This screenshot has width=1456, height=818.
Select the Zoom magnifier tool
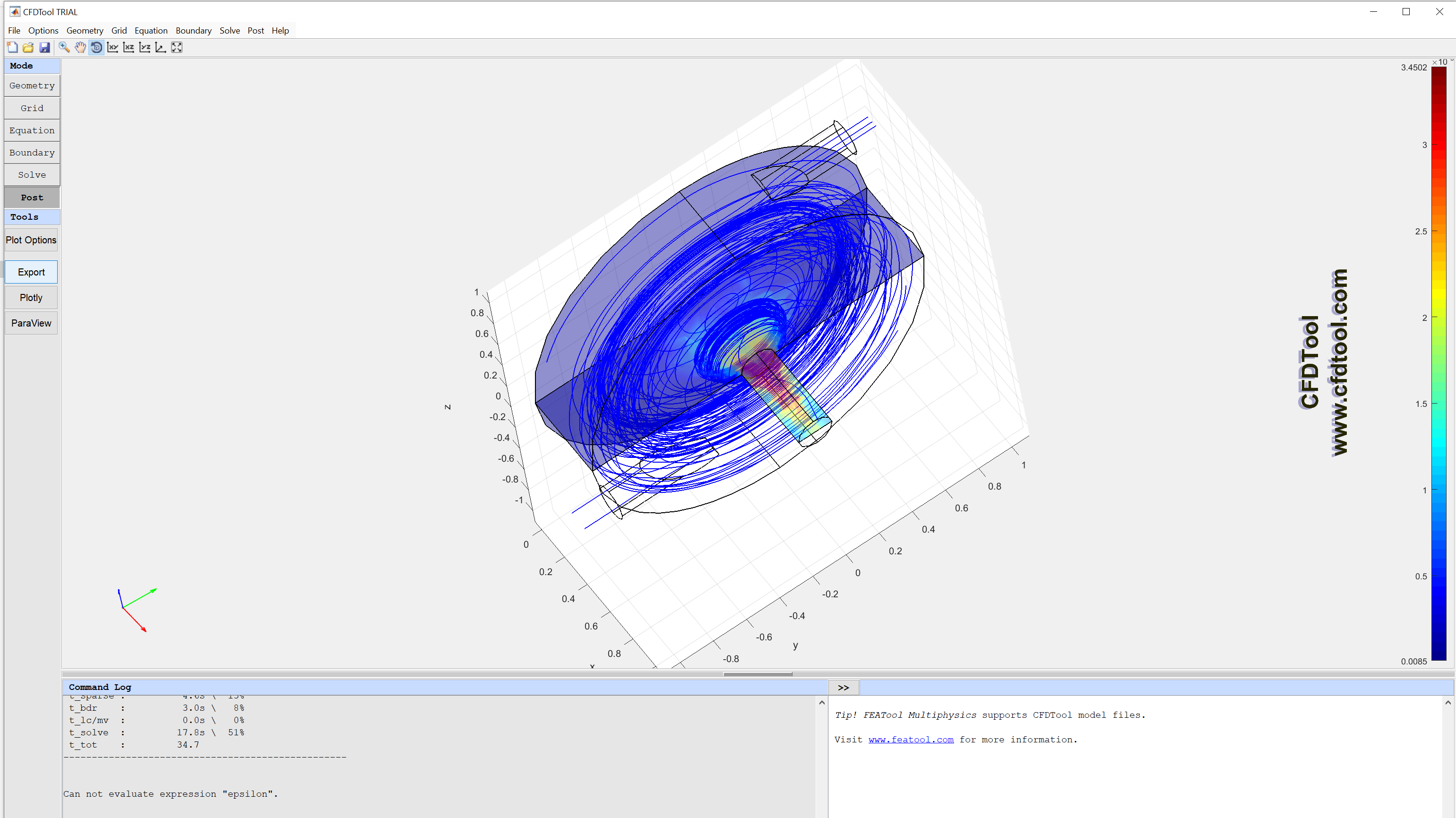[x=64, y=47]
